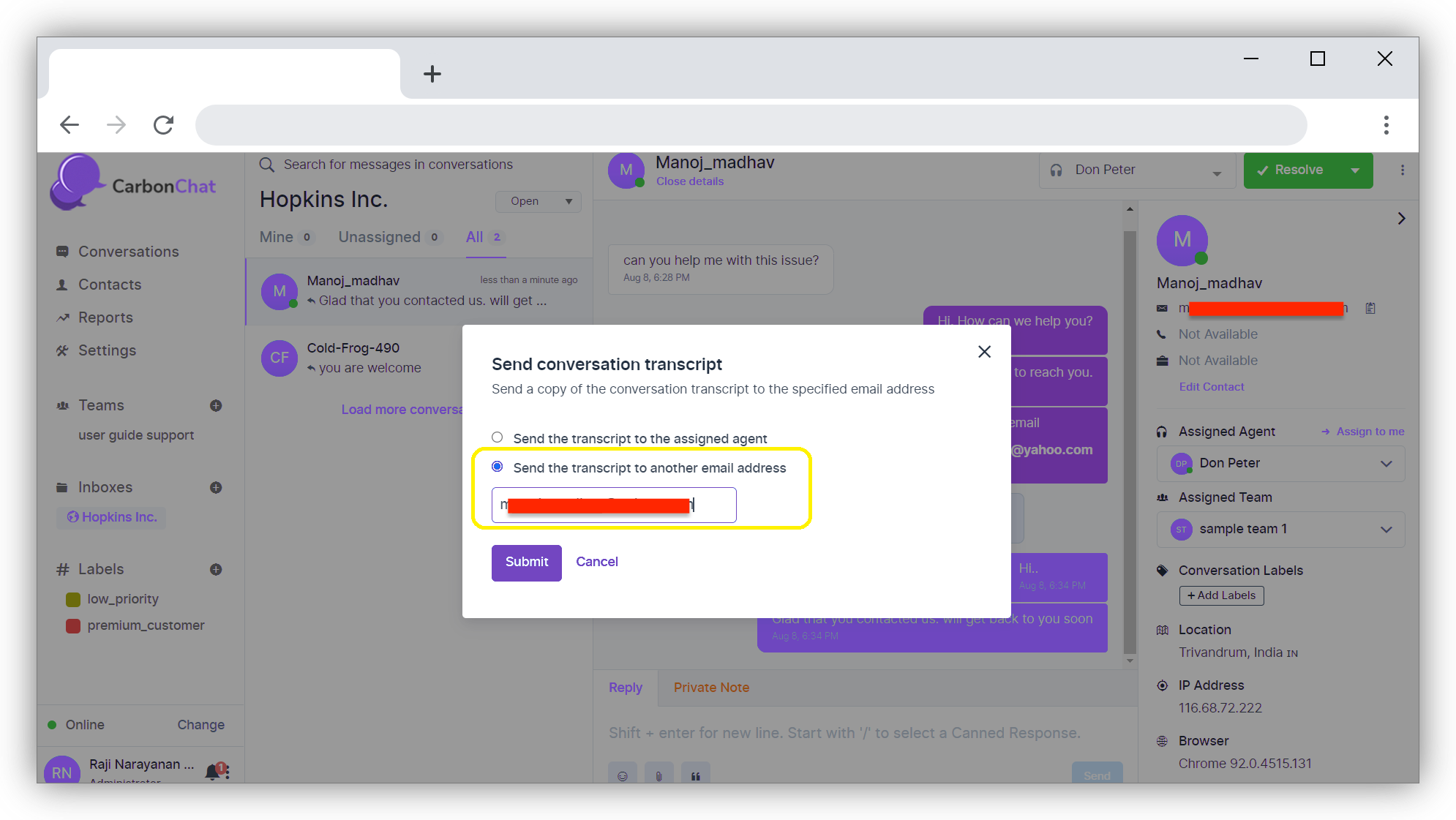Close the transcript dialog with X
Viewport: 1456px width, 820px height.
click(984, 352)
